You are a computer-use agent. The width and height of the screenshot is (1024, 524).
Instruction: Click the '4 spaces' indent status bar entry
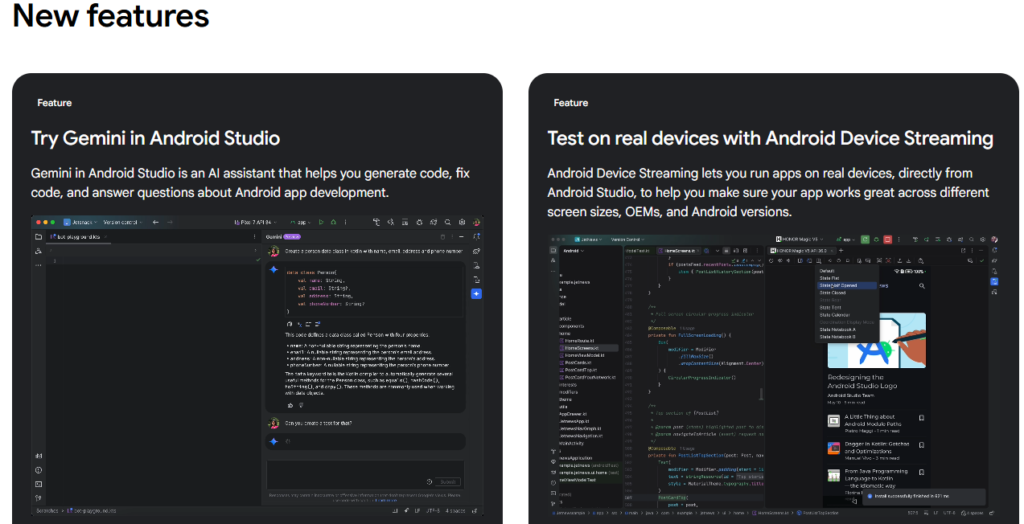[x=455, y=510]
